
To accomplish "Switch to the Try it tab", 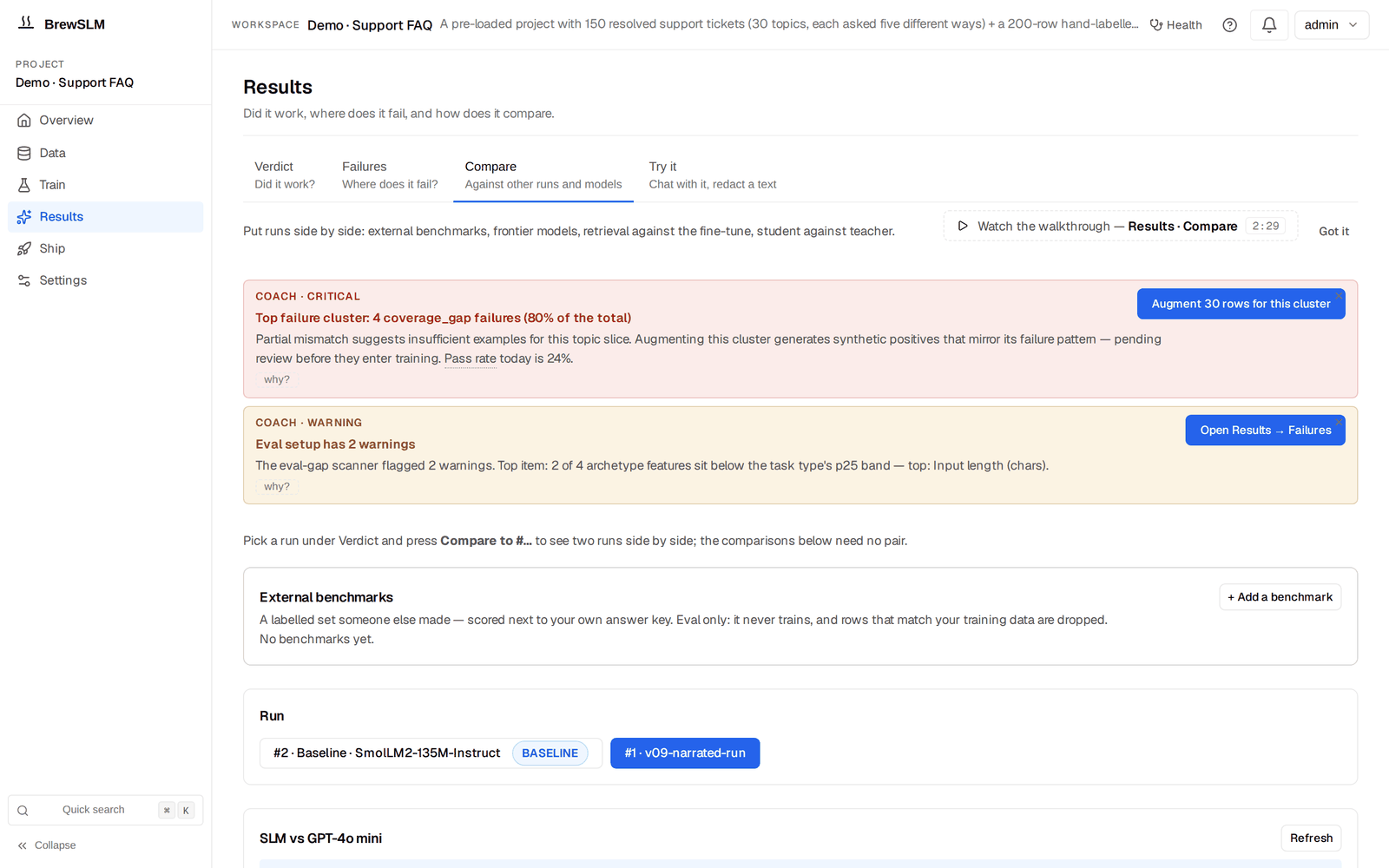I will (713, 174).
